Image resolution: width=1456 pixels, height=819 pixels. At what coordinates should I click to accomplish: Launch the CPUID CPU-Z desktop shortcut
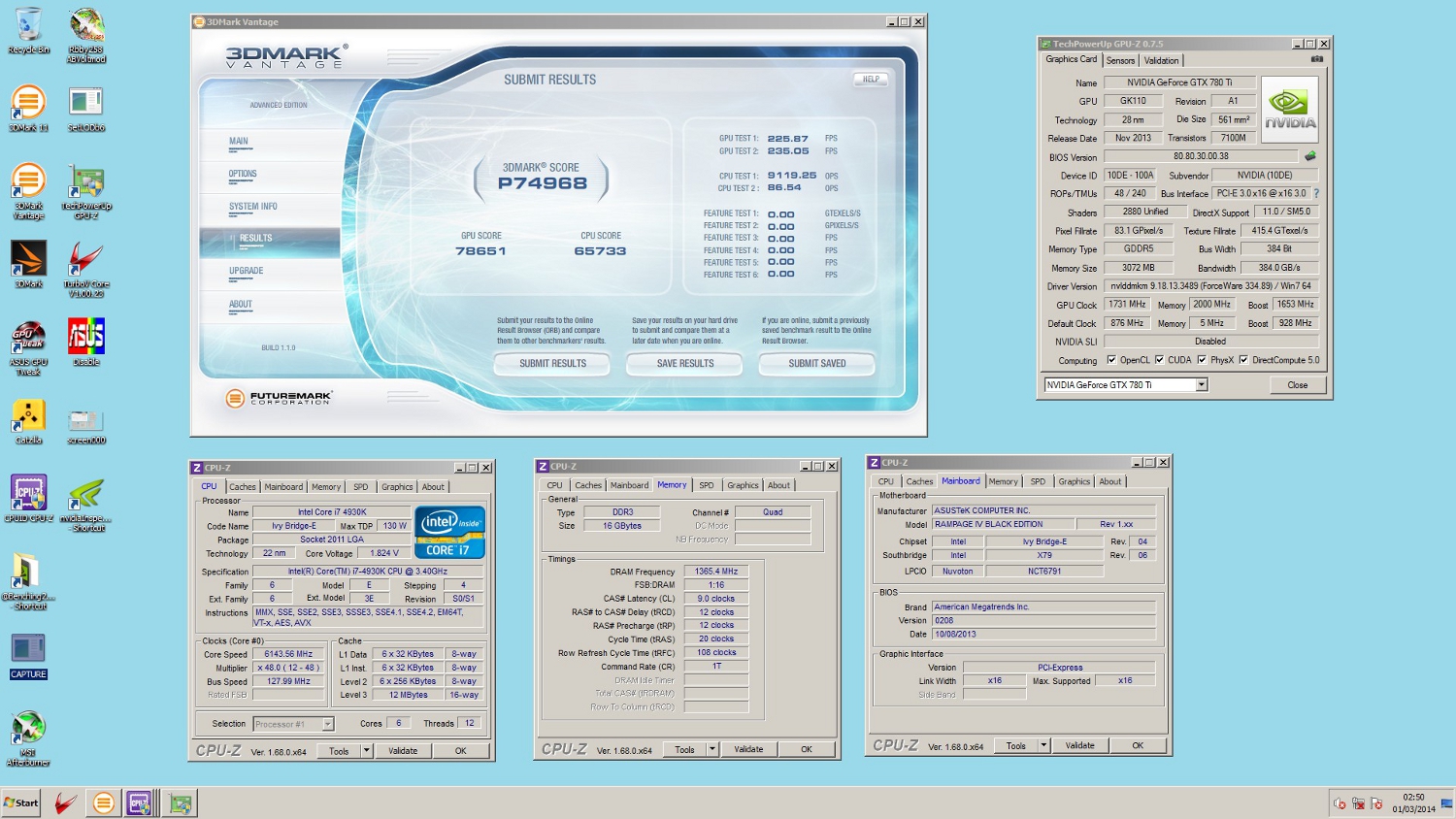(x=29, y=499)
